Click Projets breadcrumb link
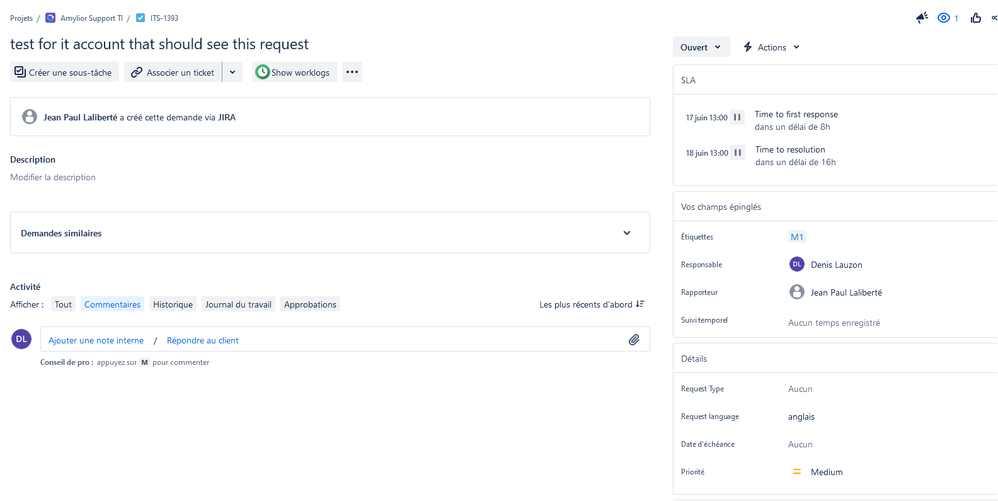 (22, 18)
